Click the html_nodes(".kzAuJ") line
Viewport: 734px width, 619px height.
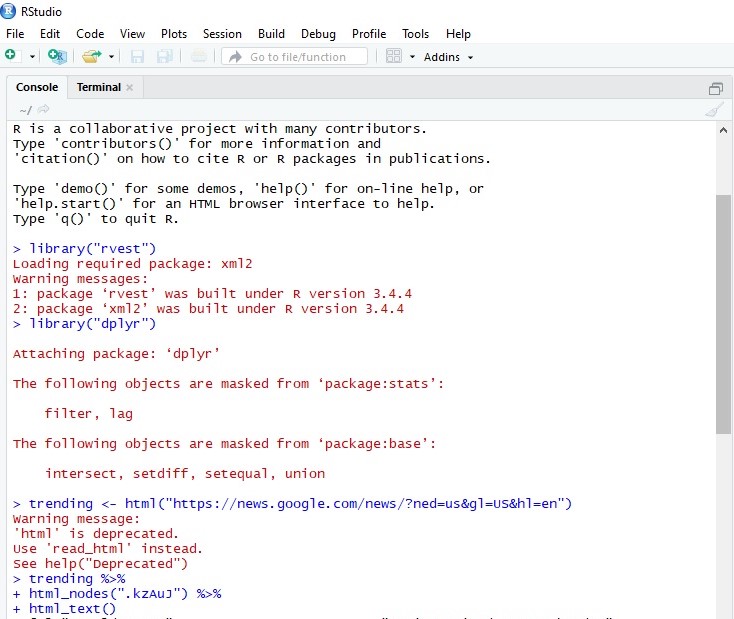(117, 594)
